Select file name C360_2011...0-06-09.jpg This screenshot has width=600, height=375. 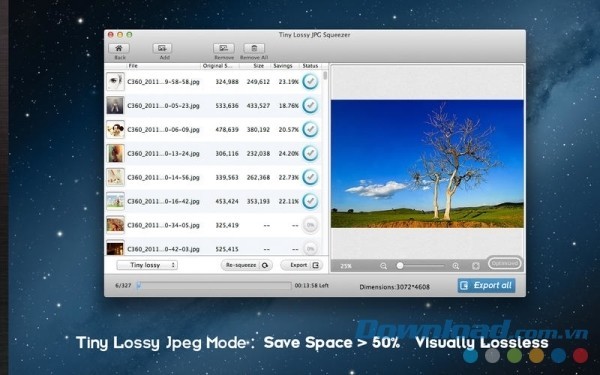[163, 130]
